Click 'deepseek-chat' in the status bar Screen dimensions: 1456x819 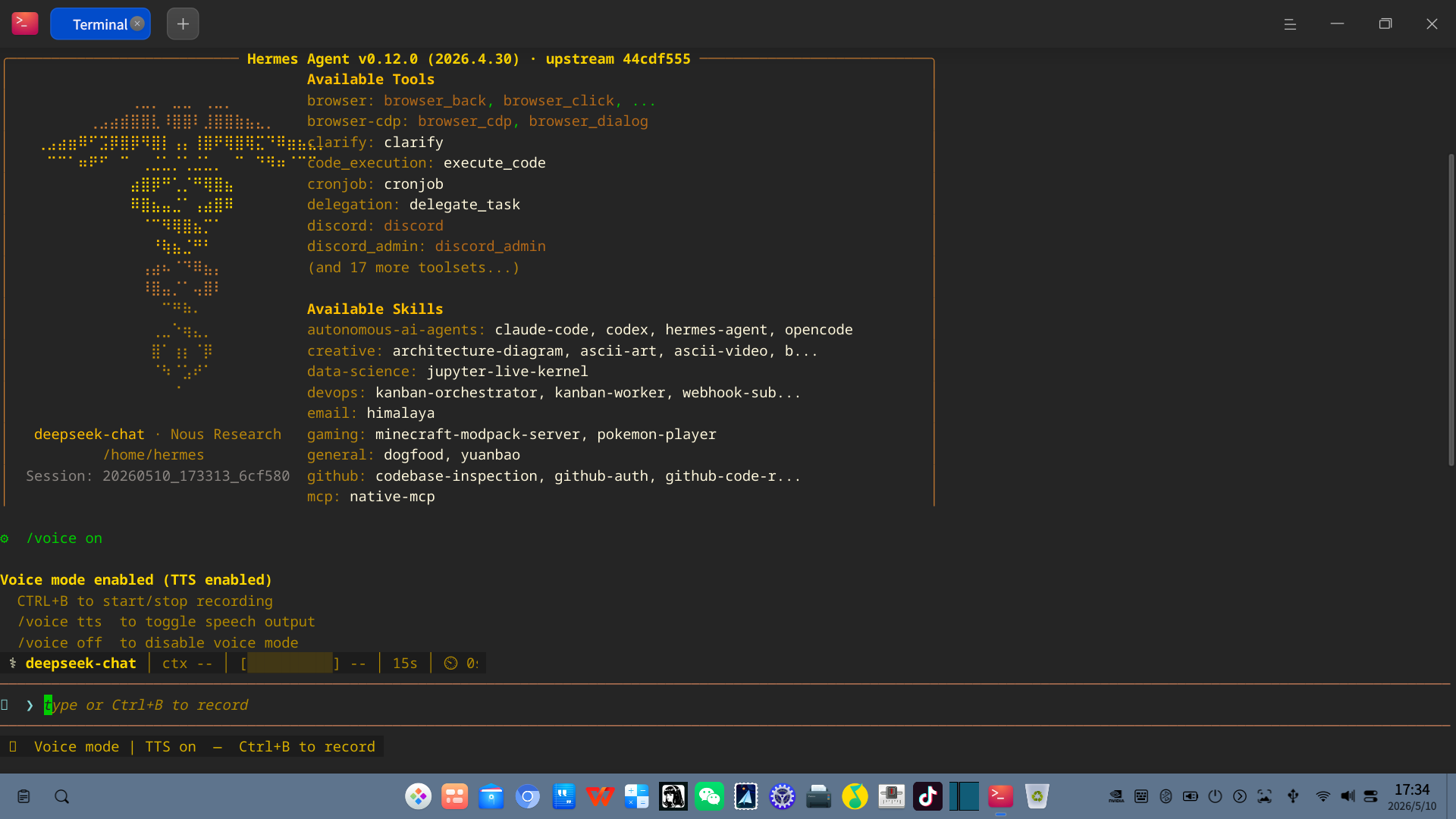[x=80, y=664]
